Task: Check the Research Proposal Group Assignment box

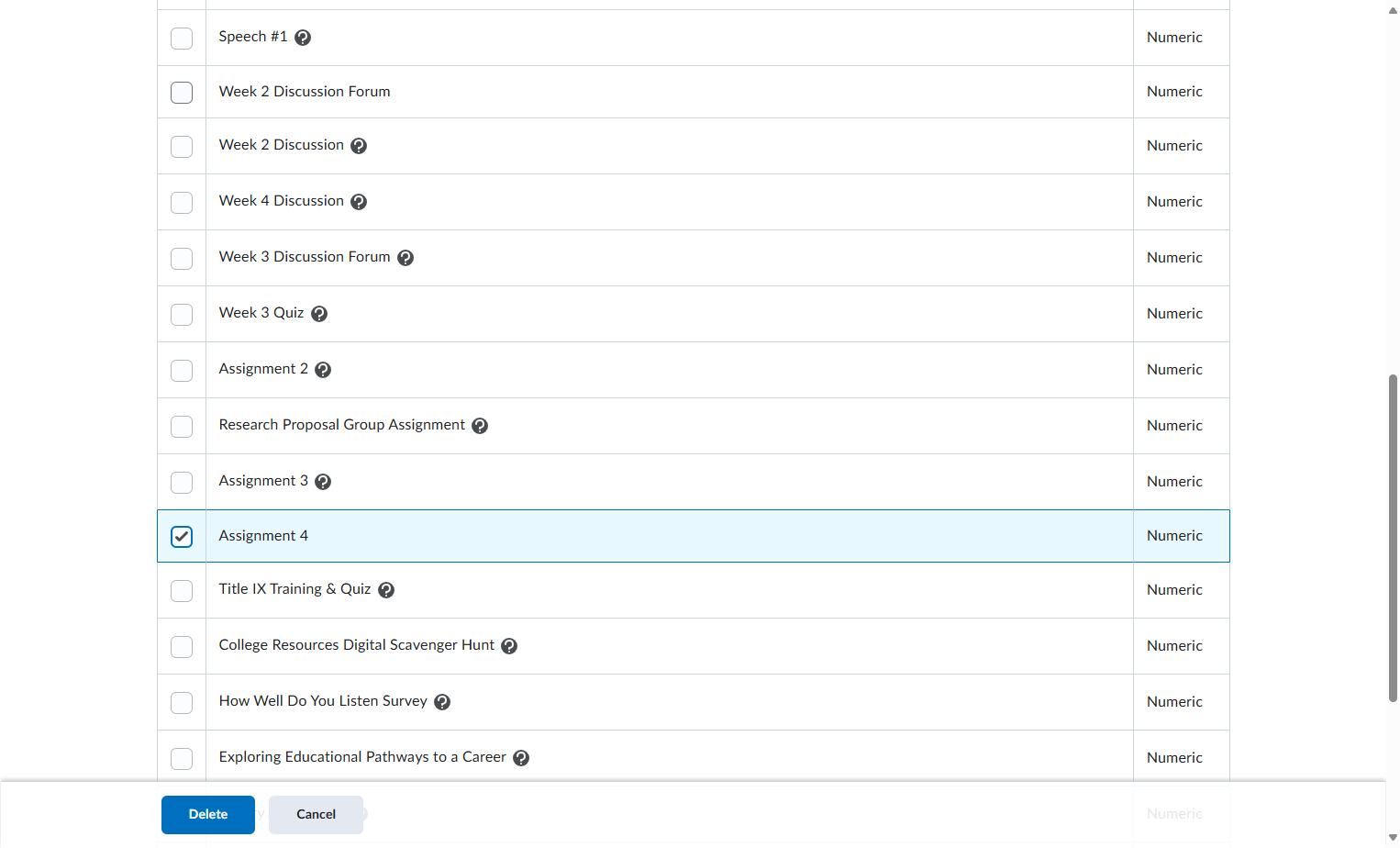Action: click(182, 427)
